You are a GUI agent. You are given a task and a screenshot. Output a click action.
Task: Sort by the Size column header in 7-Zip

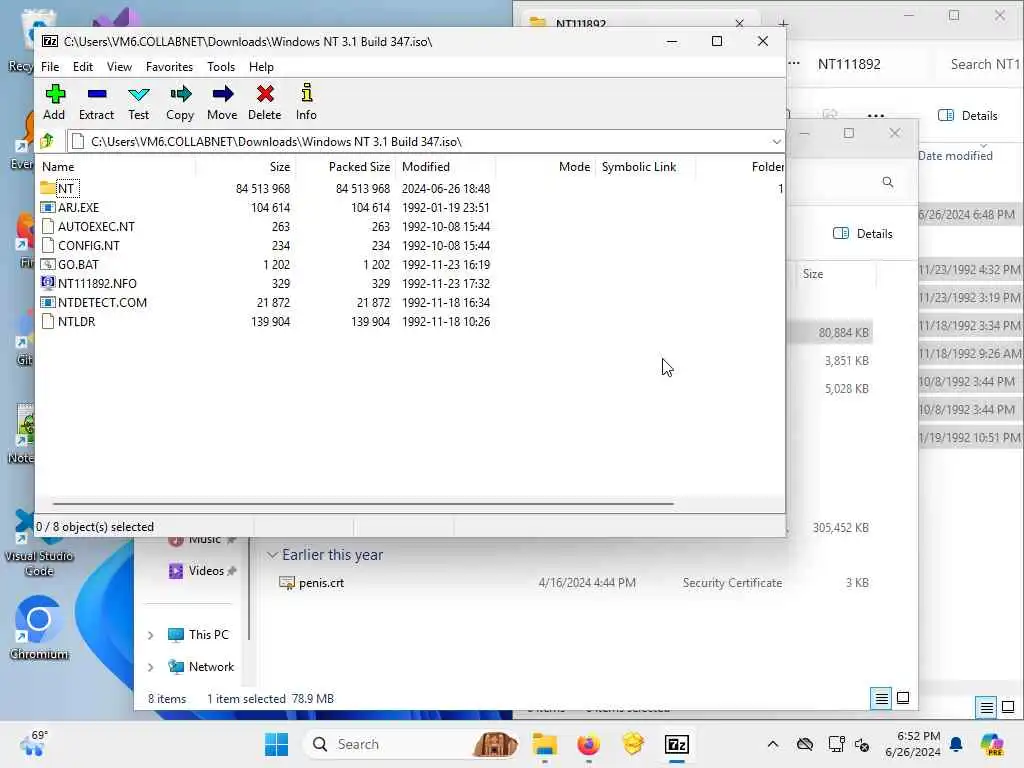[246, 167]
